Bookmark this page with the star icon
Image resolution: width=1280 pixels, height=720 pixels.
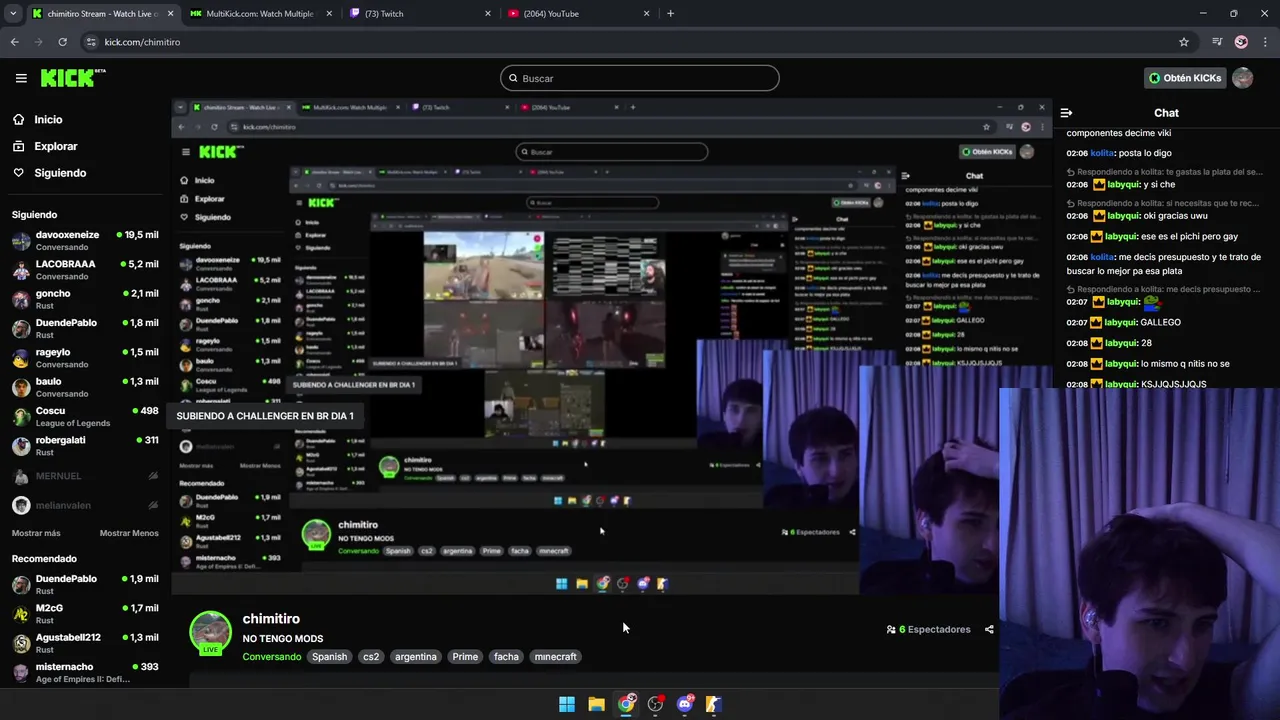pyautogui.click(x=1184, y=42)
